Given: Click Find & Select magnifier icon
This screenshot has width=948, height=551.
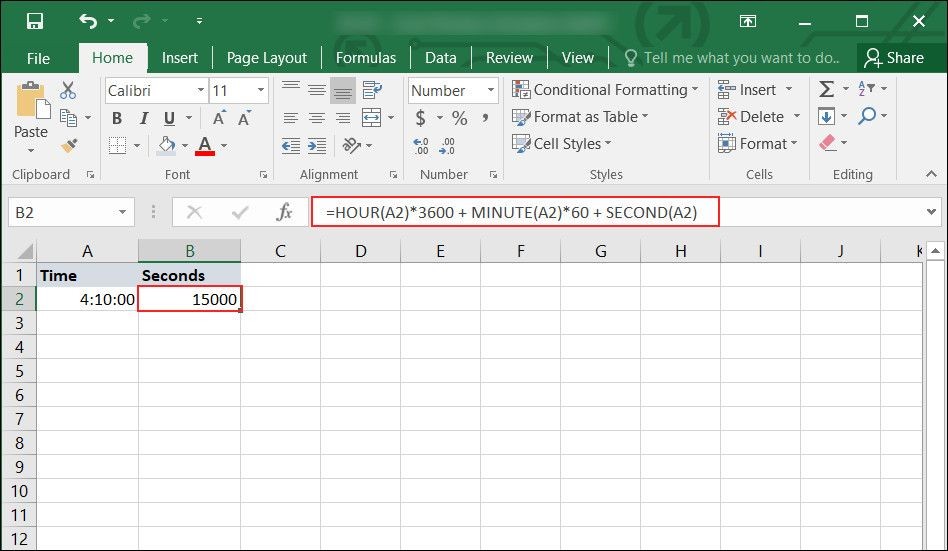Looking at the screenshot, I should click(x=867, y=116).
